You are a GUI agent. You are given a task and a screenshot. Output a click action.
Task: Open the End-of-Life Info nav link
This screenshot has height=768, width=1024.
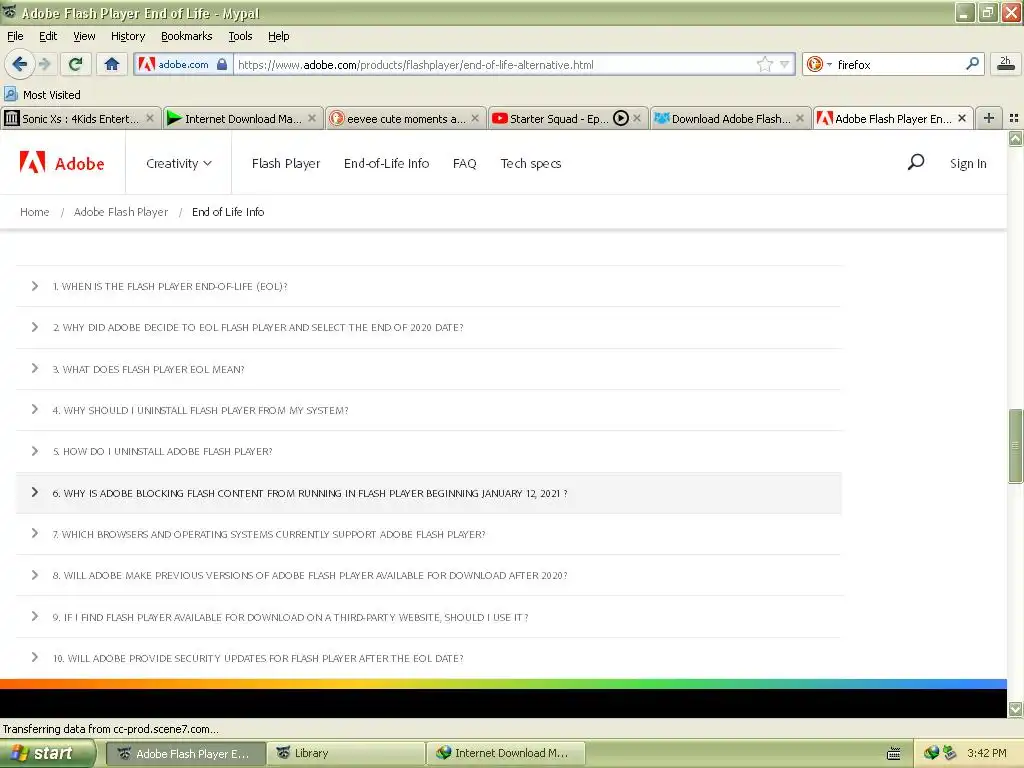click(387, 163)
